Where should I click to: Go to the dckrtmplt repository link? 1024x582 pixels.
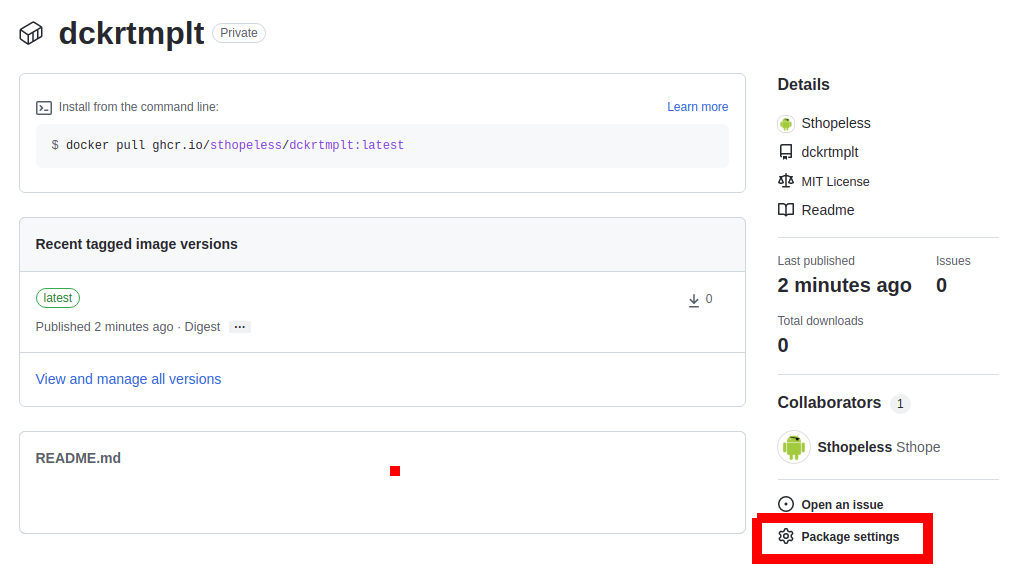coord(829,153)
